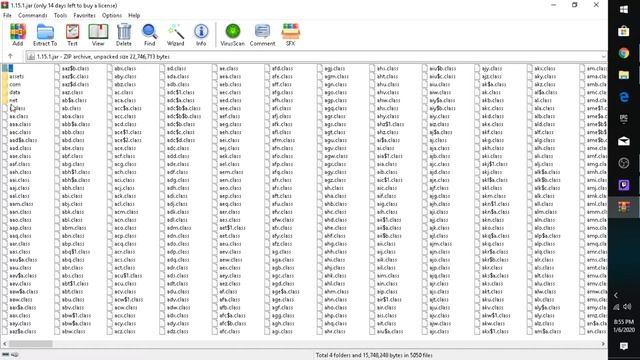Screen dimensions: 640x360
Task: Click the View toolbar icon
Action: click(98, 34)
